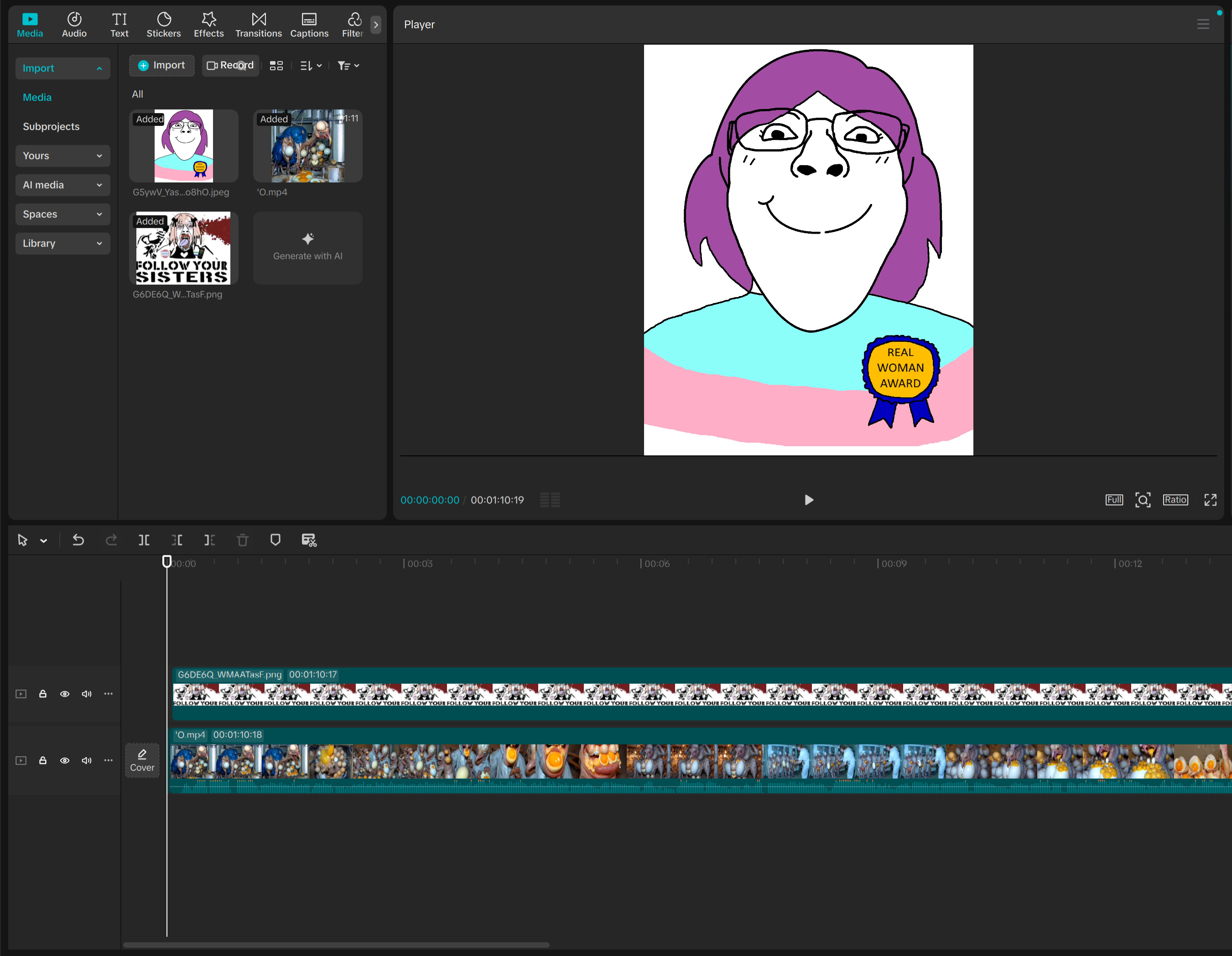Image resolution: width=1232 pixels, height=956 pixels.
Task: Click the delete trash icon in timeline toolbar
Action: pos(243,540)
